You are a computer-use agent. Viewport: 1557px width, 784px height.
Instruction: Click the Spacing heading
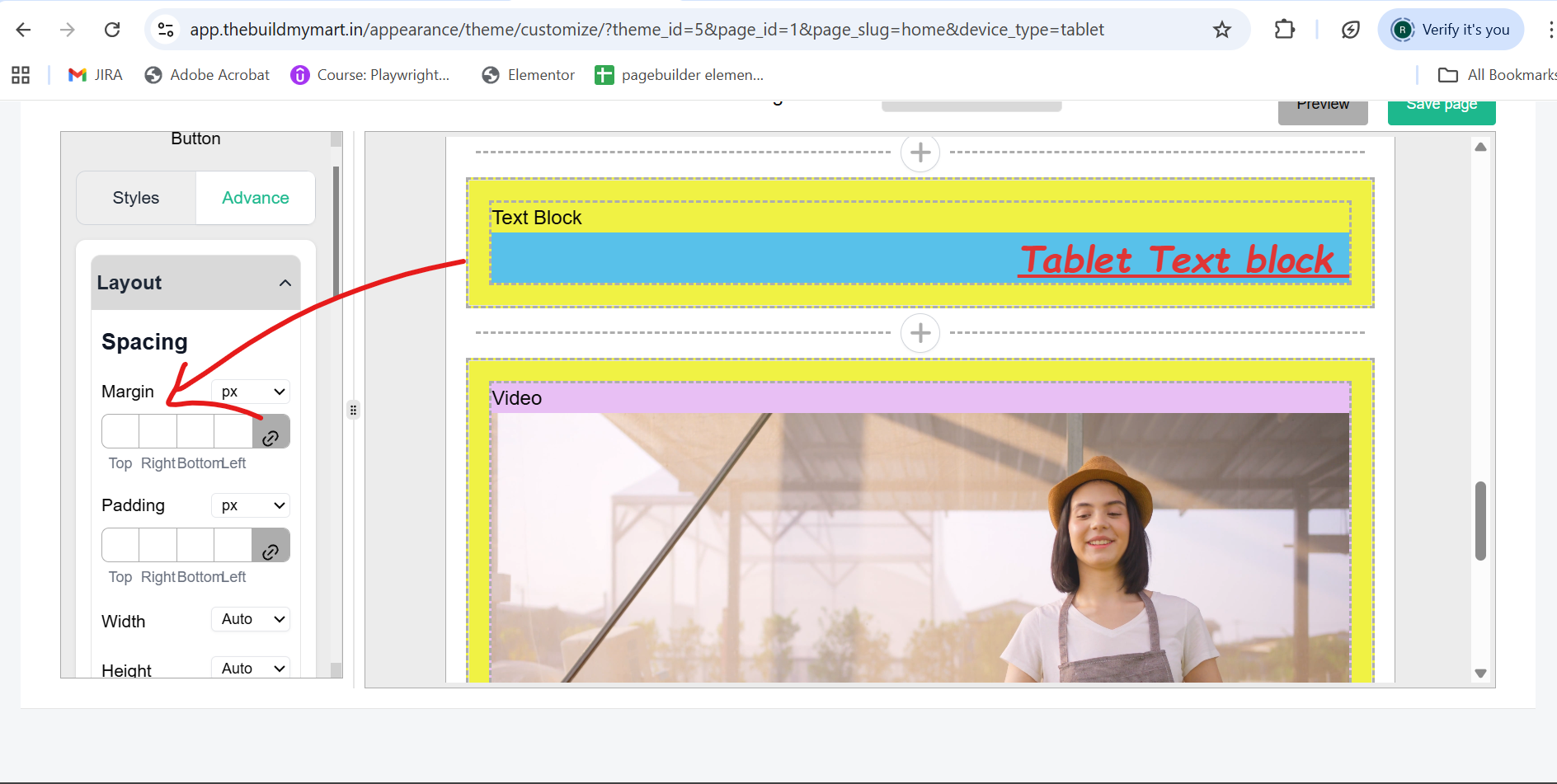[x=144, y=341]
